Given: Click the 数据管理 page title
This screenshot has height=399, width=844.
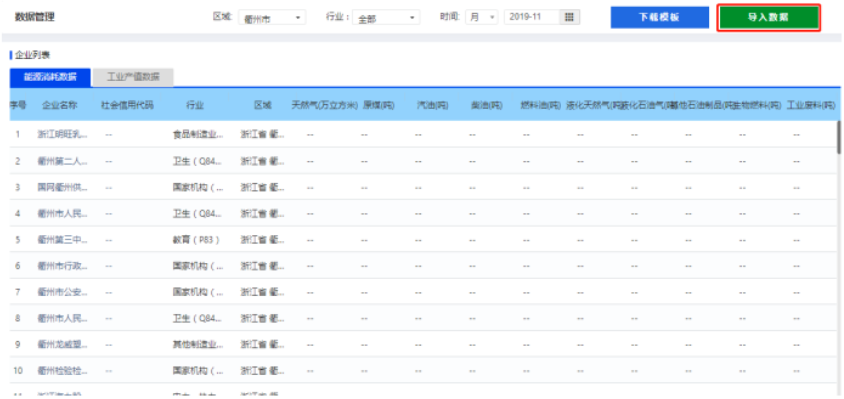Looking at the screenshot, I should (34, 17).
